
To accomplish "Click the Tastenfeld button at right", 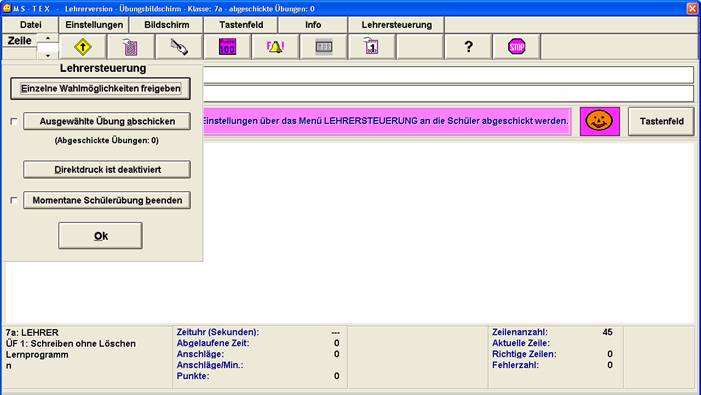I will pyautogui.click(x=661, y=121).
